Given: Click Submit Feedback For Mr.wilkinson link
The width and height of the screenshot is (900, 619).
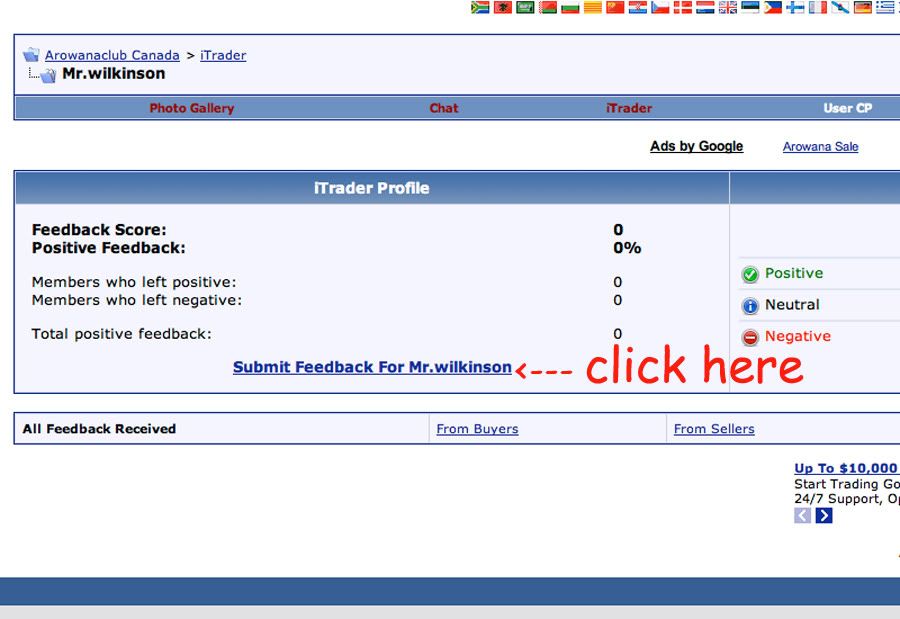Looking at the screenshot, I should tap(372, 367).
